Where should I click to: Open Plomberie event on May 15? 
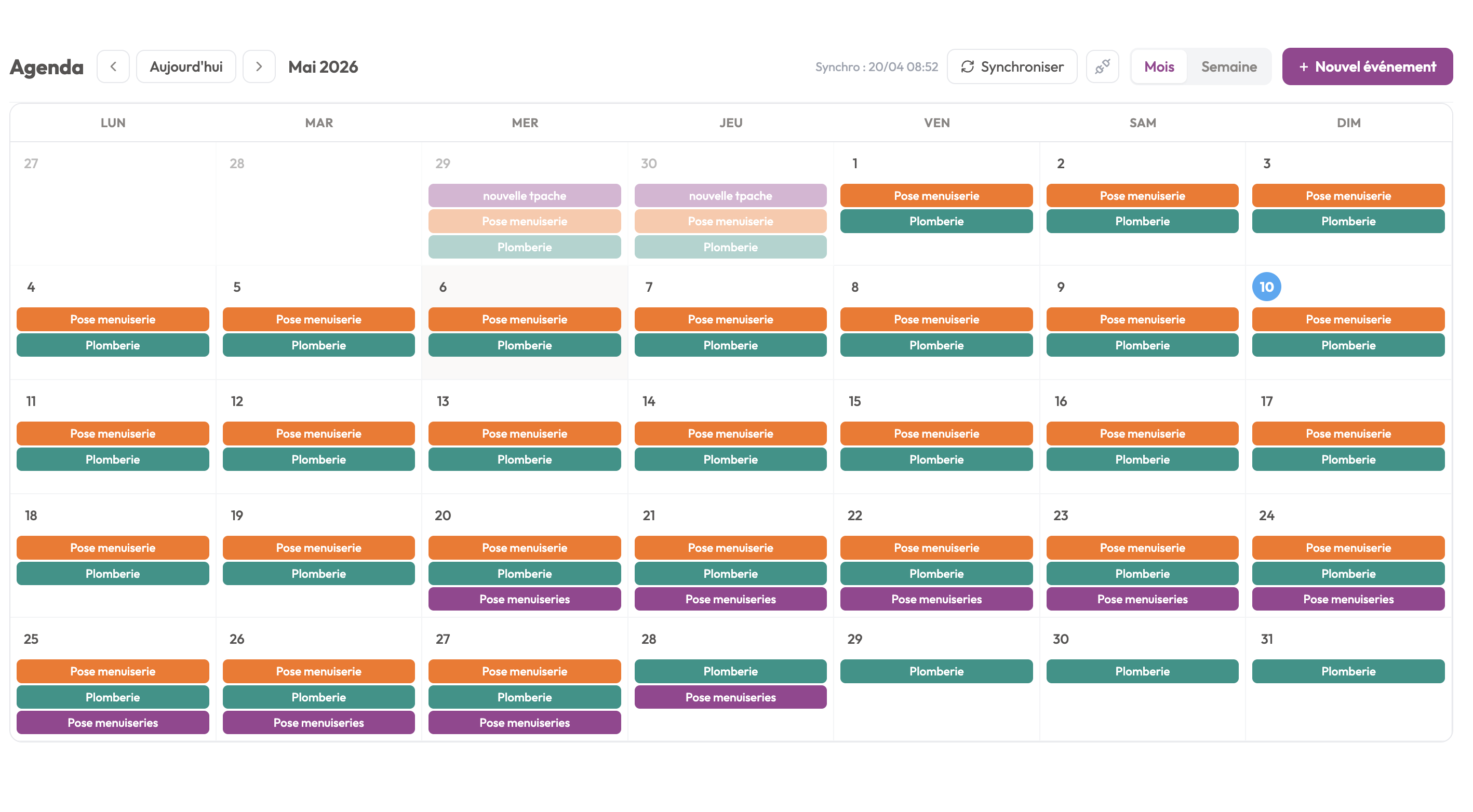[x=936, y=459]
